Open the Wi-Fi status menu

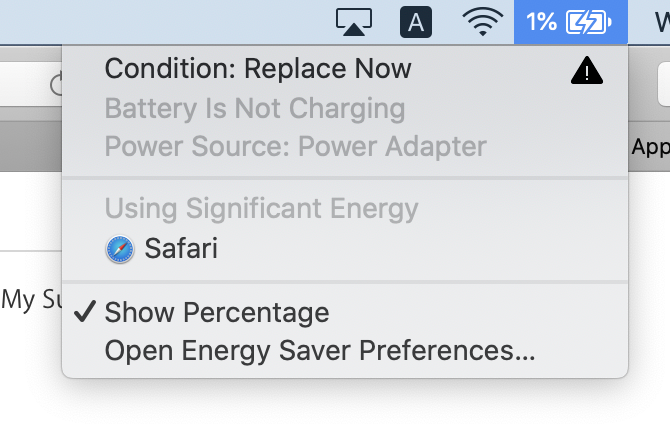tap(482, 22)
